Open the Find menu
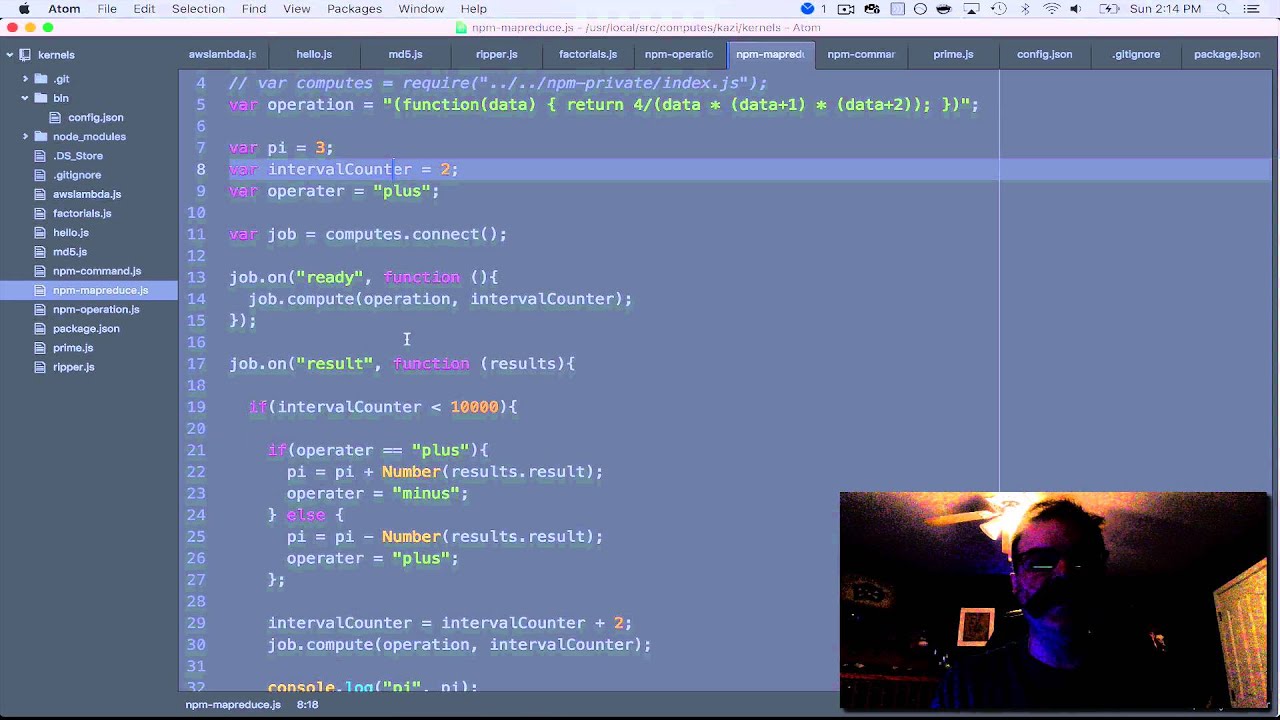 [254, 9]
